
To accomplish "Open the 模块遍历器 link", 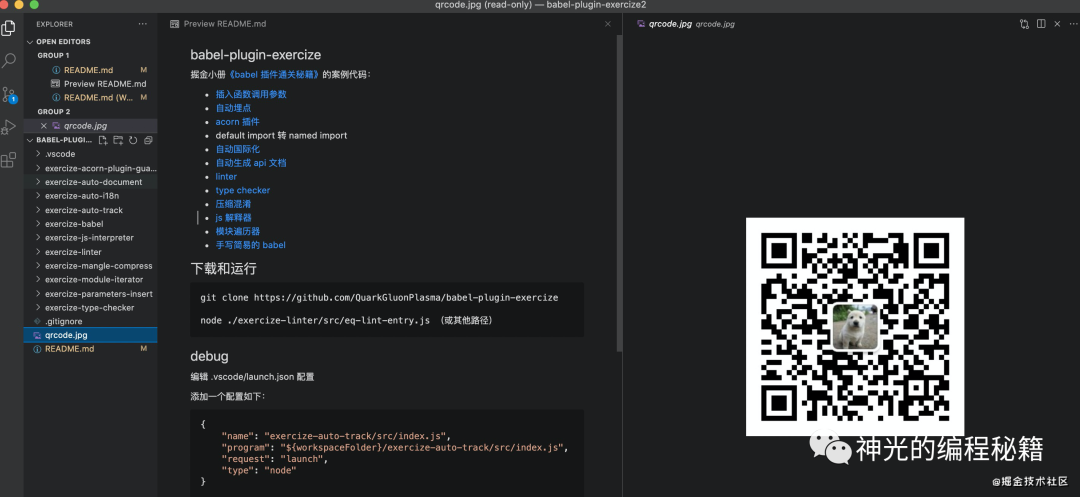I will pos(238,232).
